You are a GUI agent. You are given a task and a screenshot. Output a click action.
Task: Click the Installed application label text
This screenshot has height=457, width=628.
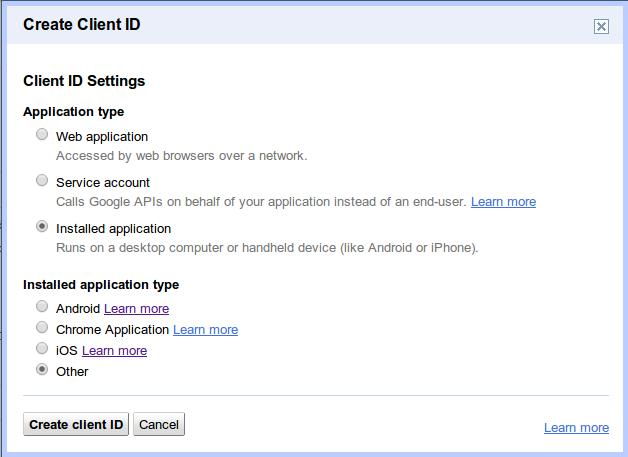(113, 229)
